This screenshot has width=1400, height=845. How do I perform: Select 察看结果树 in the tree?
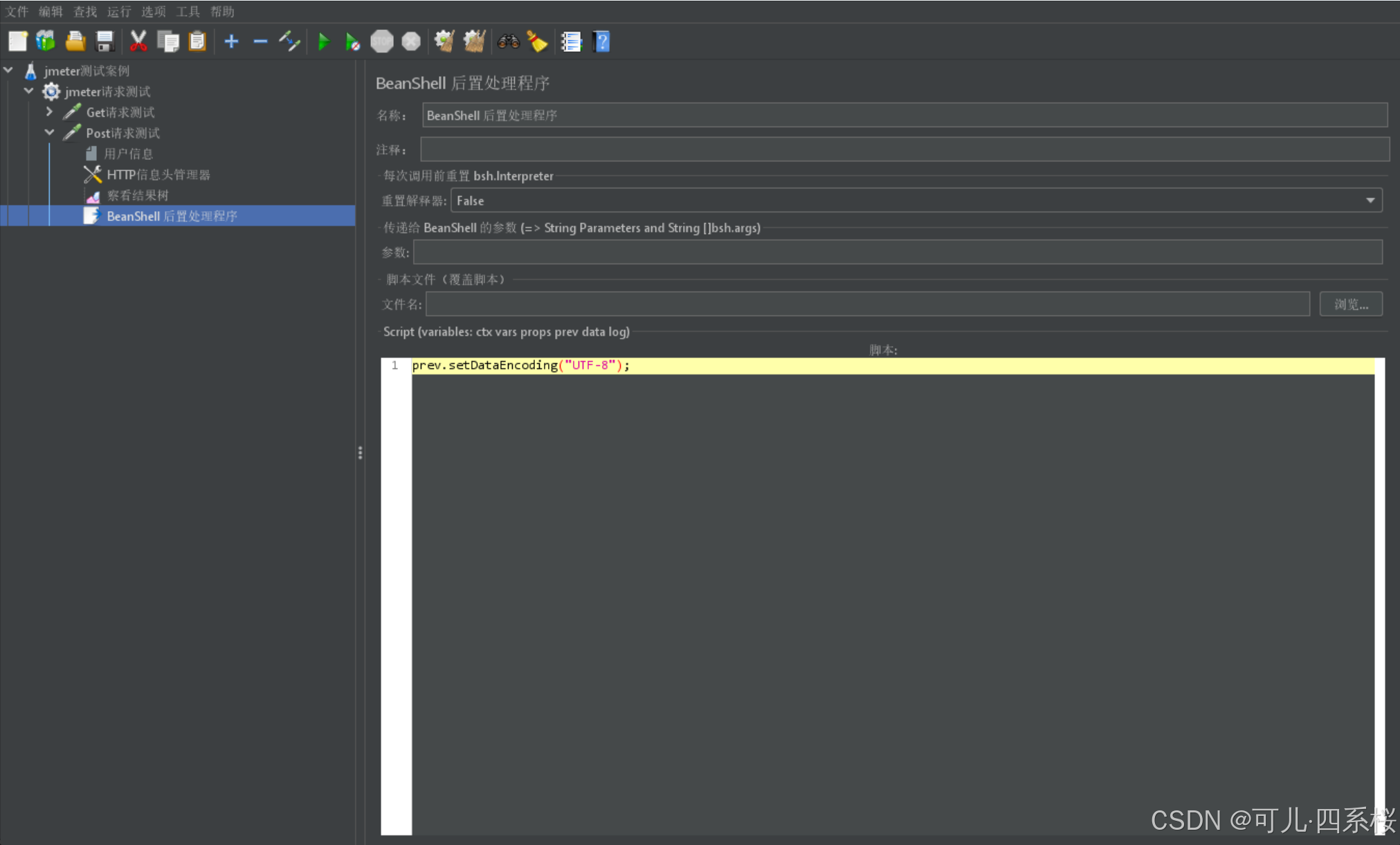click(x=137, y=195)
